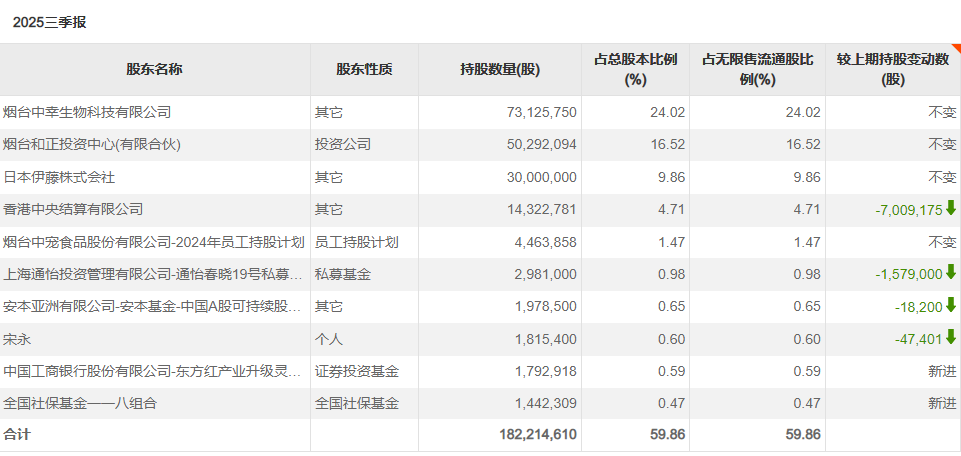Viewport: 961px width, 456px height.
Task: Click 4.71 under 占无限售流通股比例 column
Action: click(x=808, y=210)
